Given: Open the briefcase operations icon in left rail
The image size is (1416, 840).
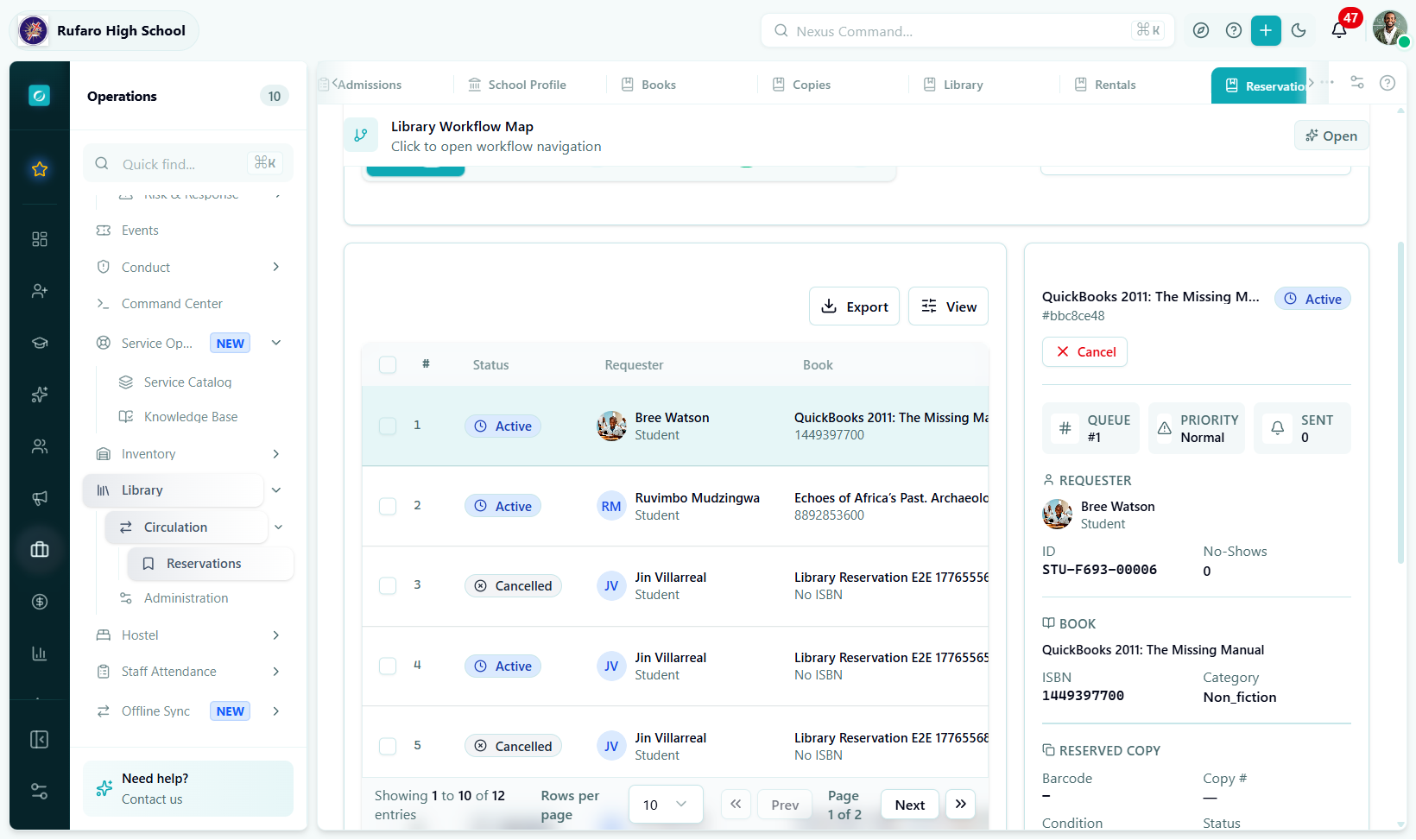Looking at the screenshot, I should tap(40, 550).
